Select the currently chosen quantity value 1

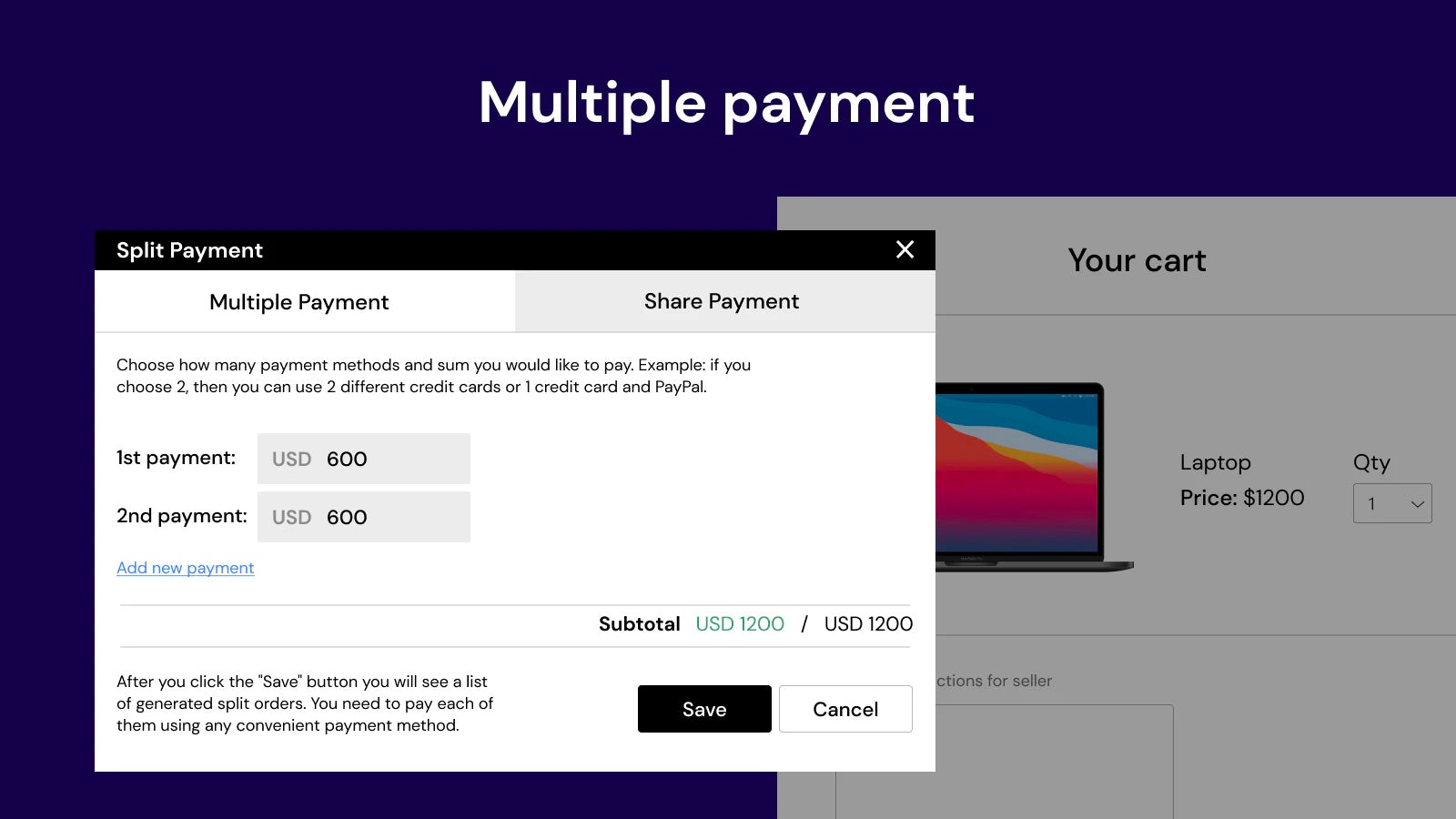click(1374, 502)
